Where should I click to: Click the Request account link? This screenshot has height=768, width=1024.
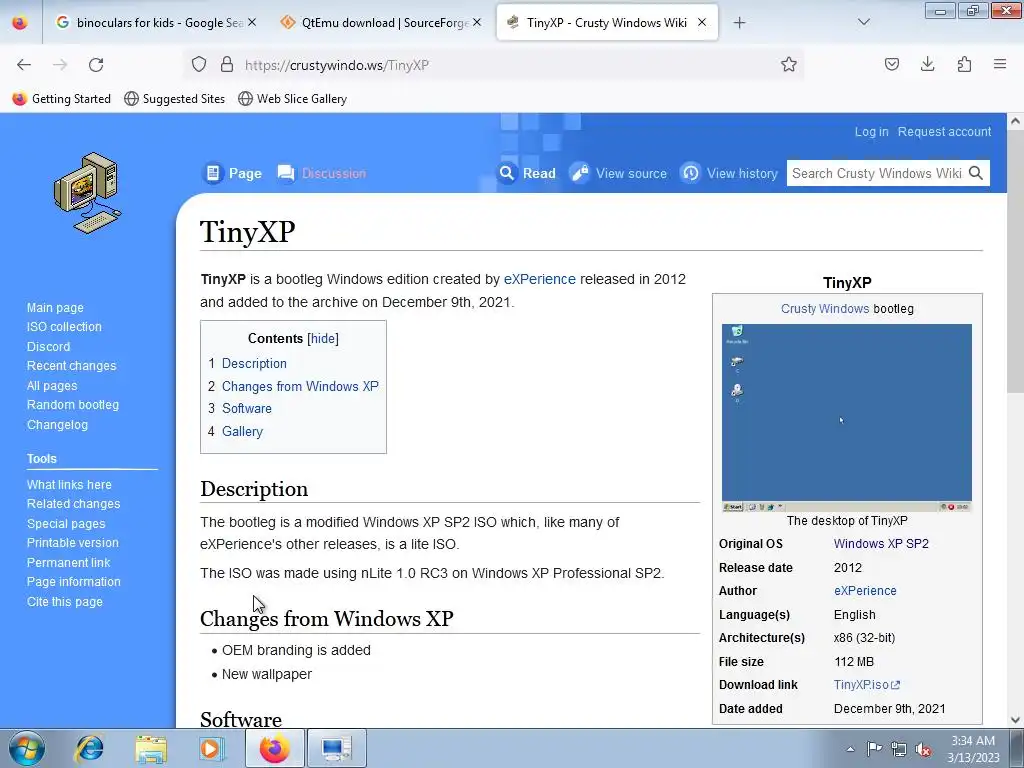point(944,132)
